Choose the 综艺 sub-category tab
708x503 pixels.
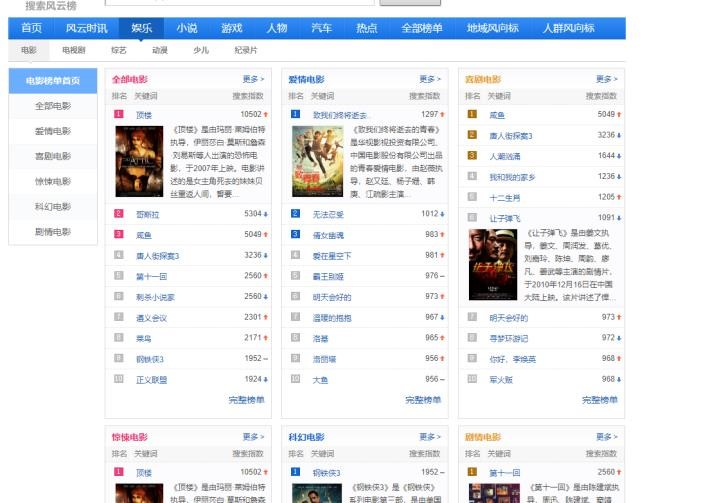[119, 50]
